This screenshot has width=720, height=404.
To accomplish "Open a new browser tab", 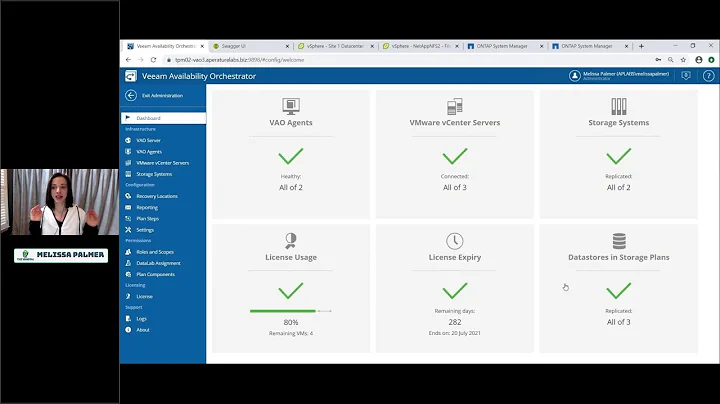I will tap(641, 46).
